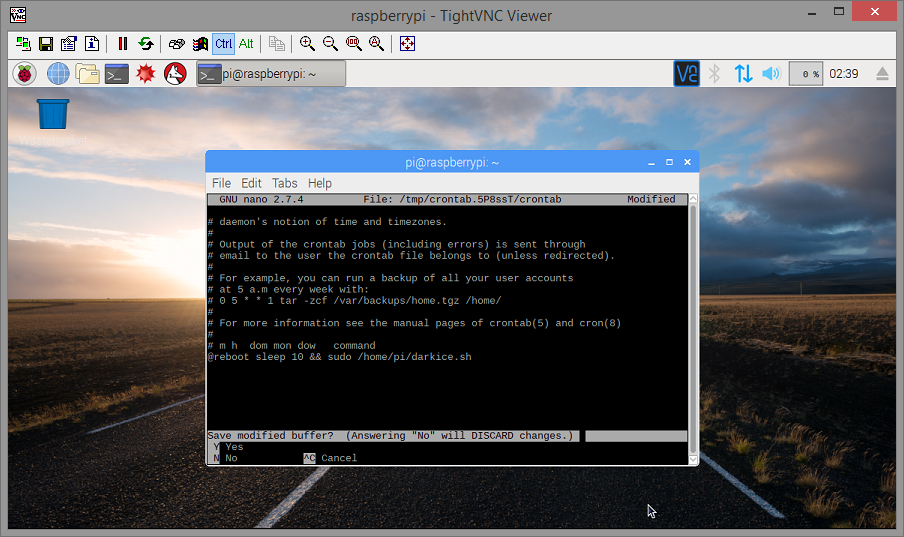Close the pi@raspberrypi terminal window
This screenshot has height=537, width=904.
687,163
